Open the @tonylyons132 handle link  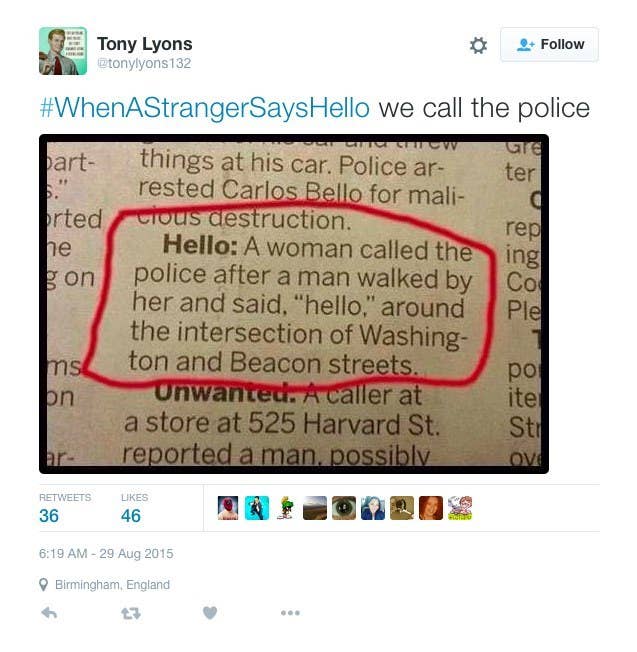point(144,63)
